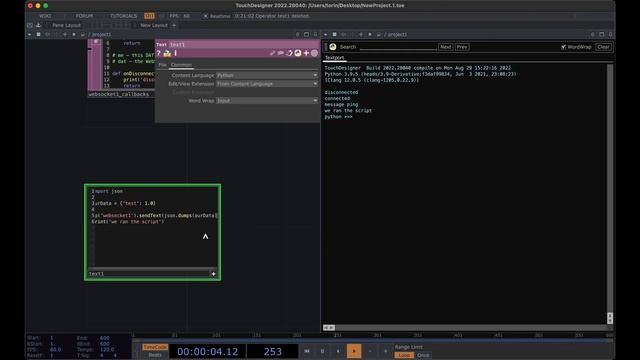
Task: Clear the Textport output
Action: tap(603, 47)
